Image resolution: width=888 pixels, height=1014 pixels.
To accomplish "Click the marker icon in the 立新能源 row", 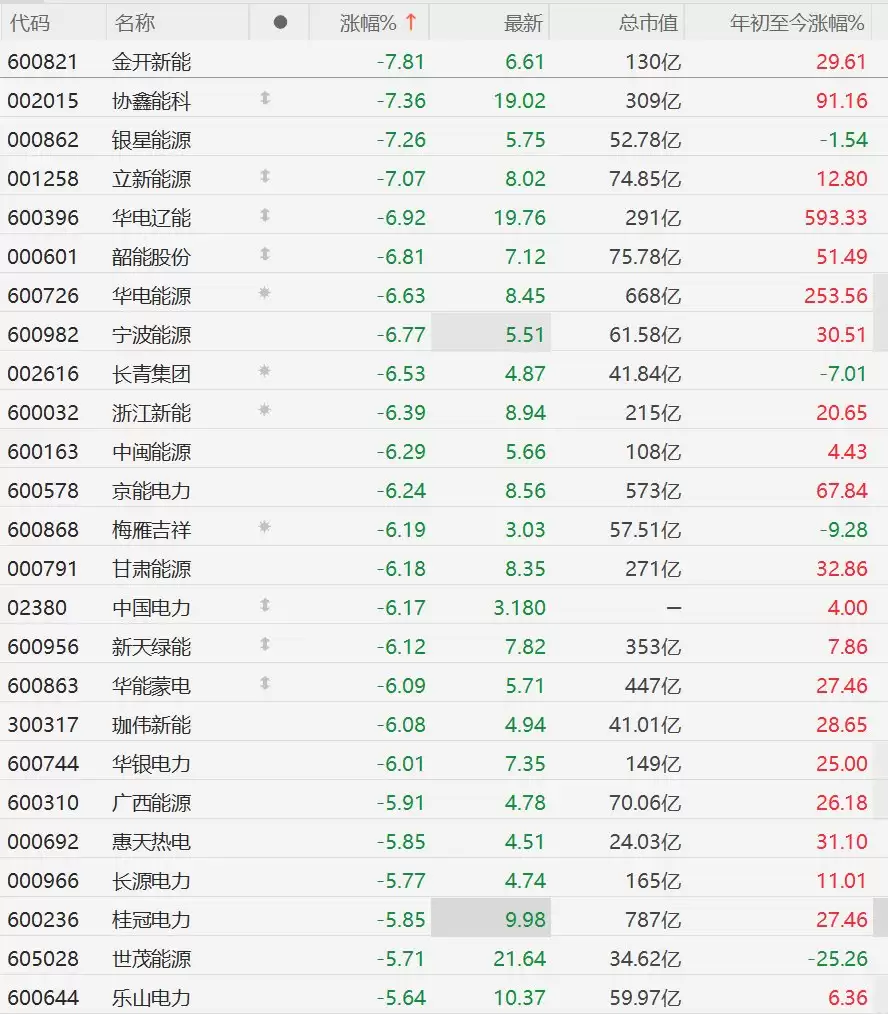I will pos(265,176).
